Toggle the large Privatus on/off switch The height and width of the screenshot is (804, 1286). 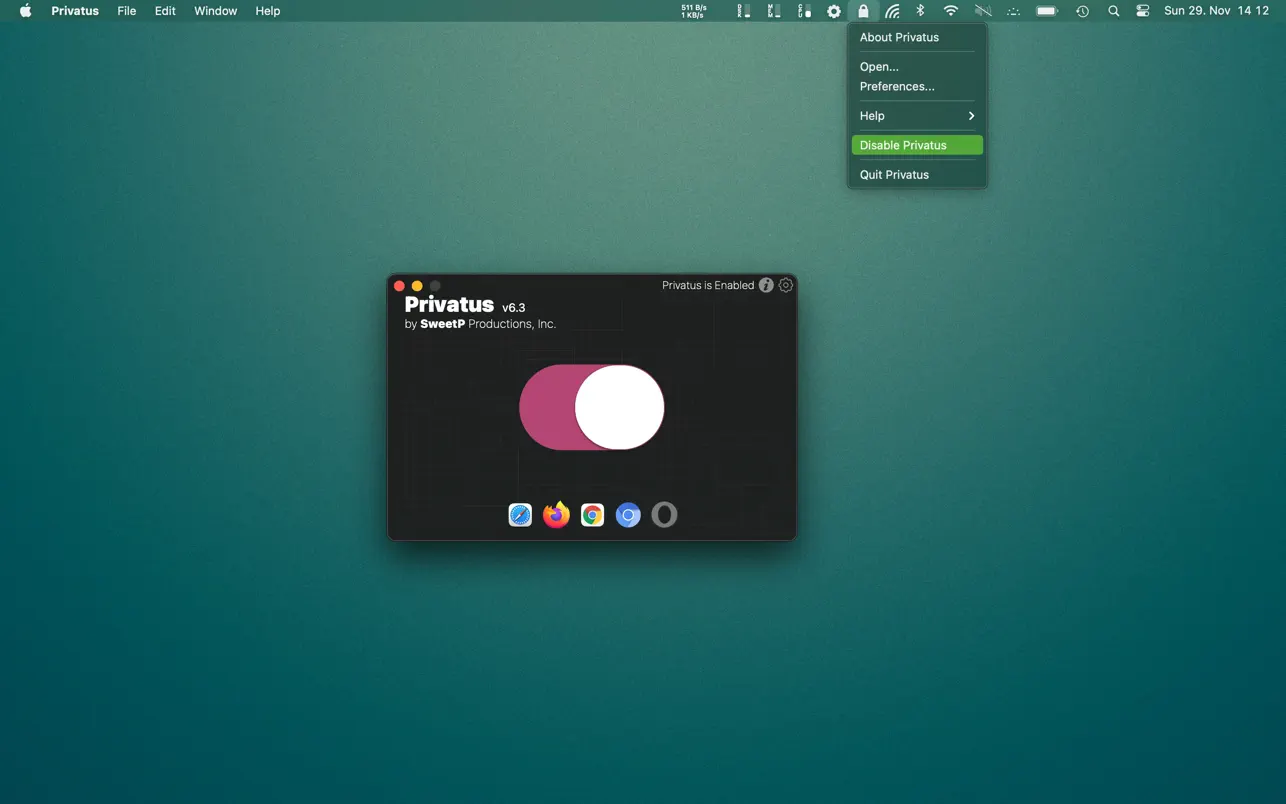[592, 407]
